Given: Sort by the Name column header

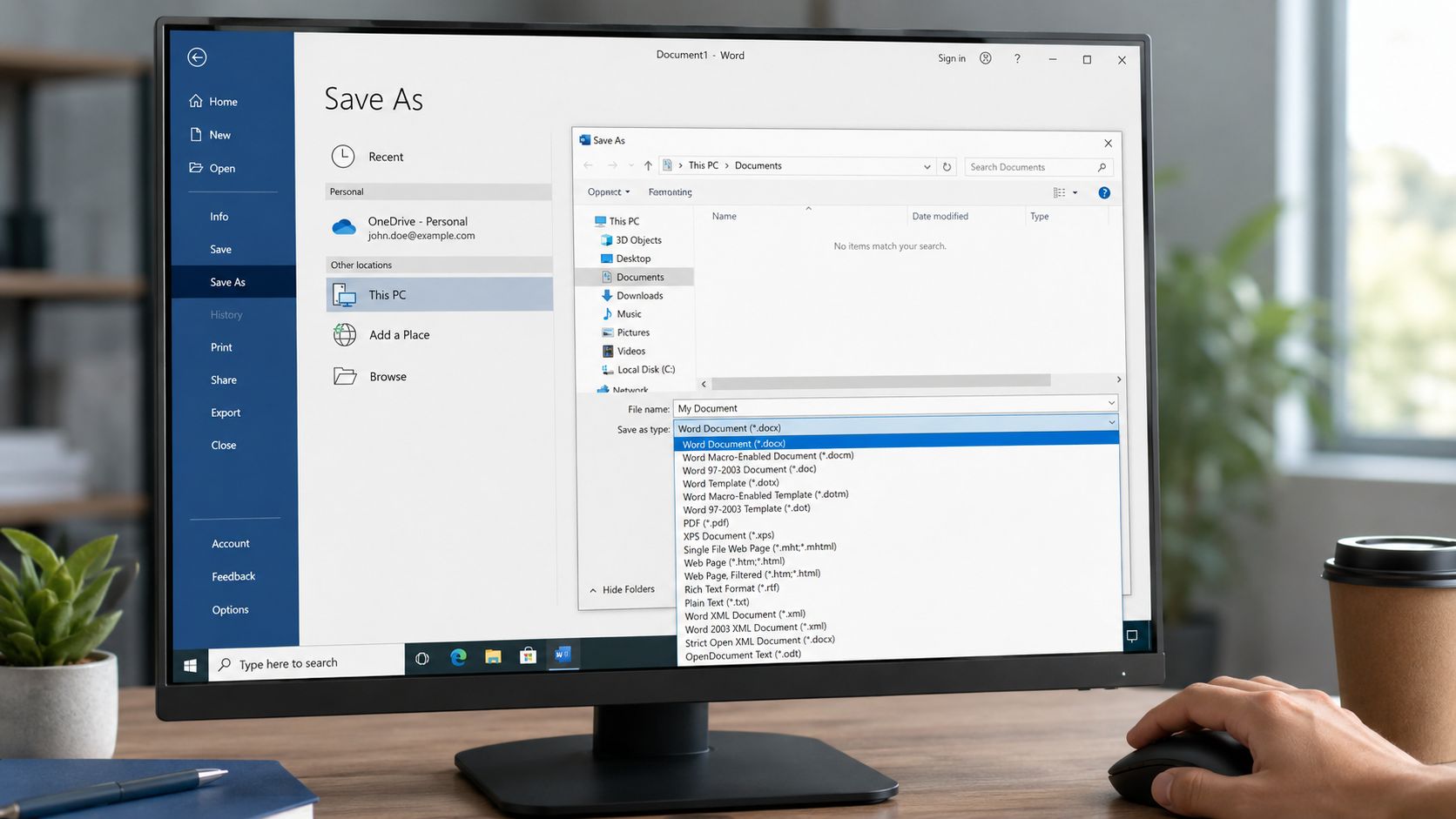Looking at the screenshot, I should [x=725, y=217].
